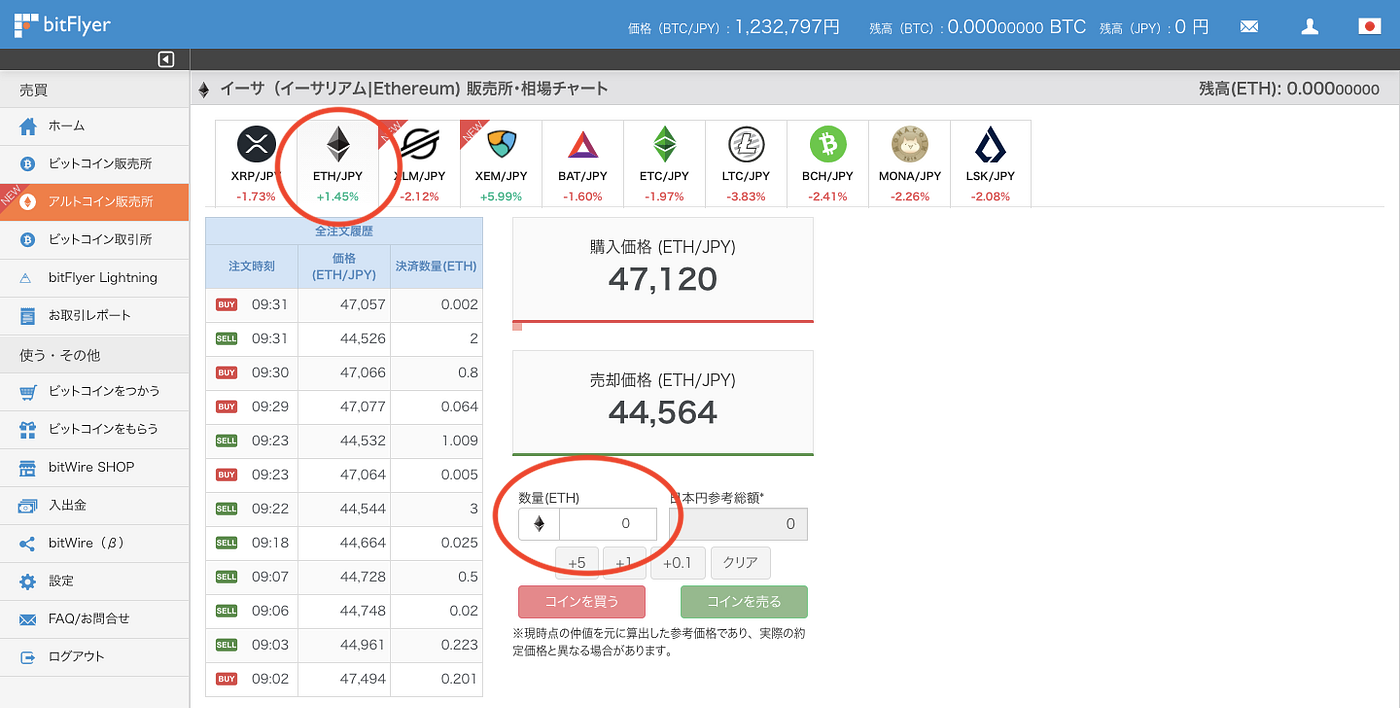Click the 残高(ETH) balance text

click(x=1289, y=89)
